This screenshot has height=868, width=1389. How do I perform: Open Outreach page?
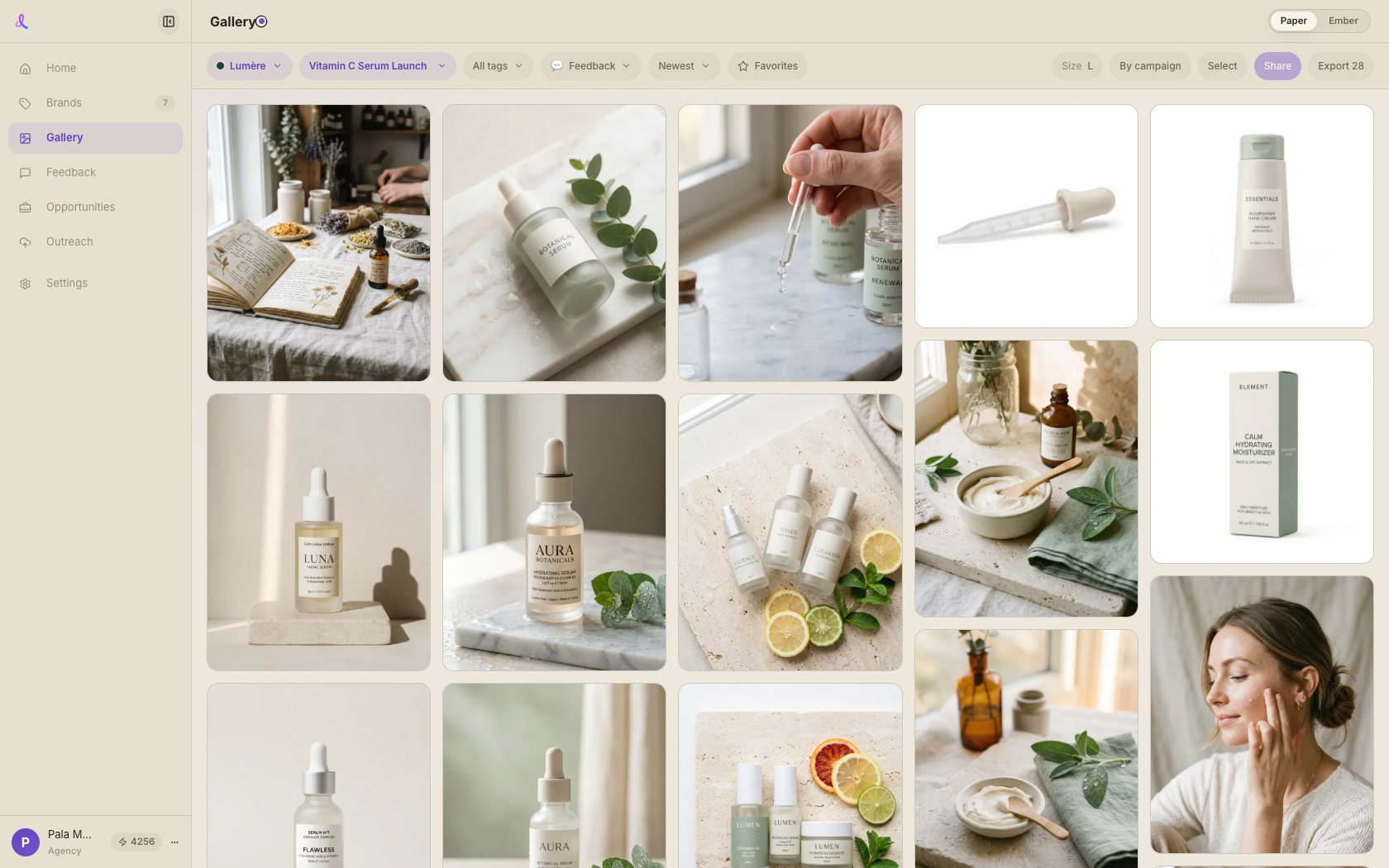[x=95, y=242]
